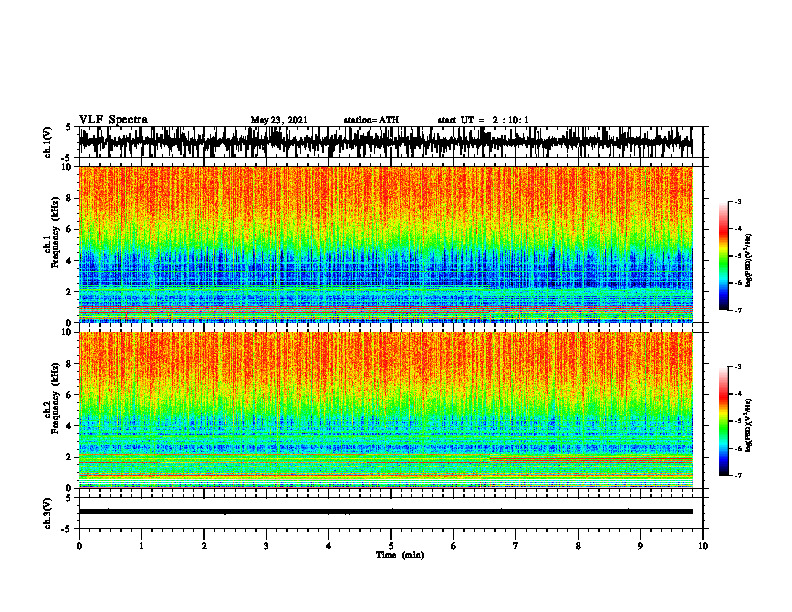Click the "station=ATH" label
Image resolution: width=792 pixels, height=612 pixels.
371,120
